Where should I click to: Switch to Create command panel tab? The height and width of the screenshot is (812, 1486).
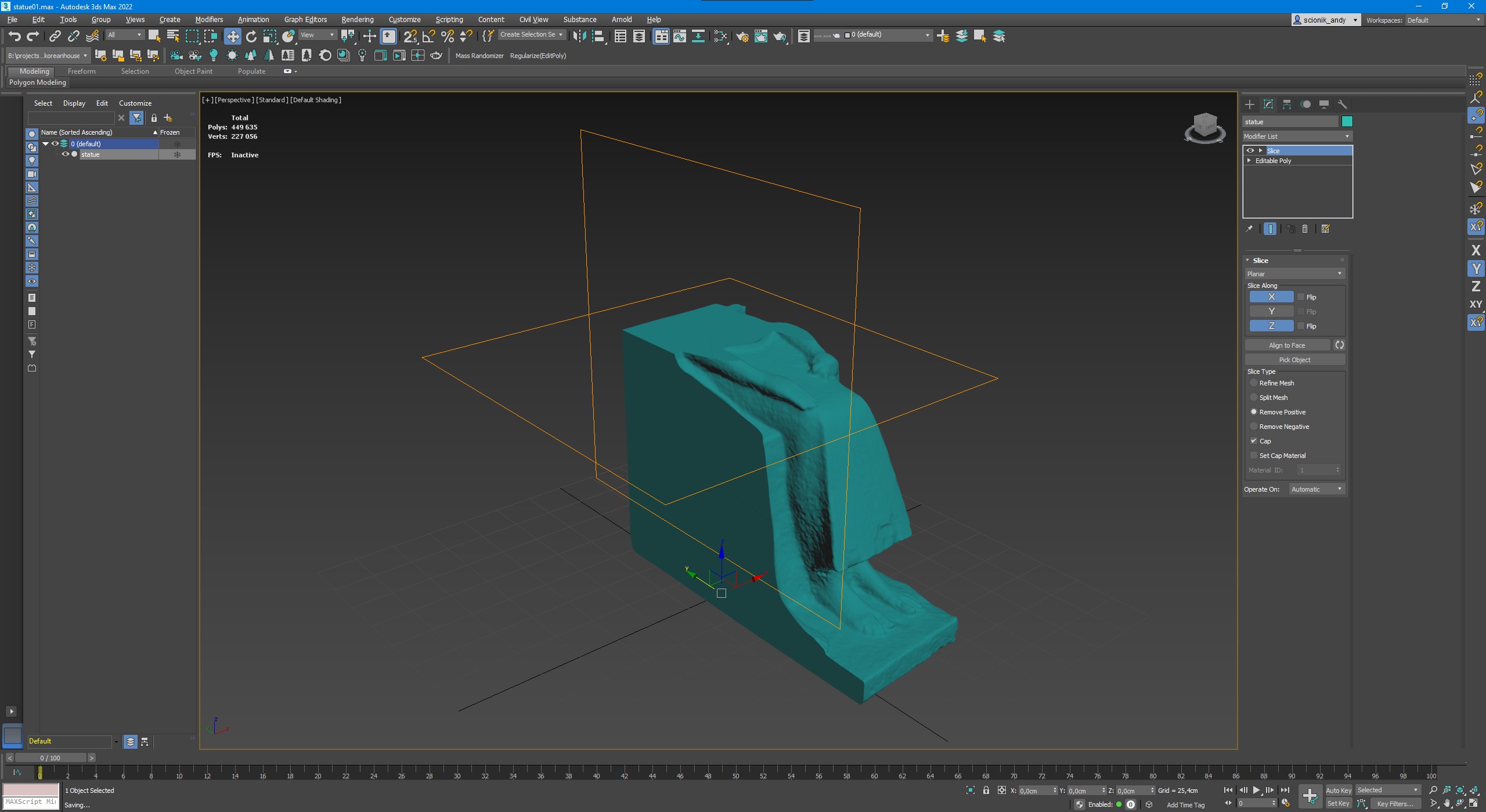(1250, 104)
